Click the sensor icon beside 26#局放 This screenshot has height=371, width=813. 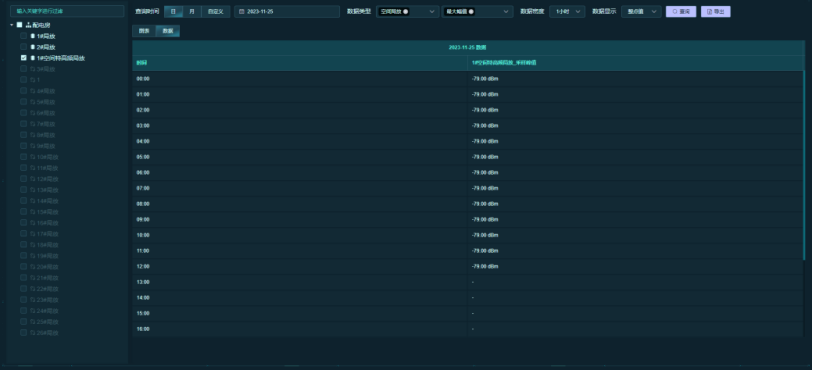(x=33, y=333)
